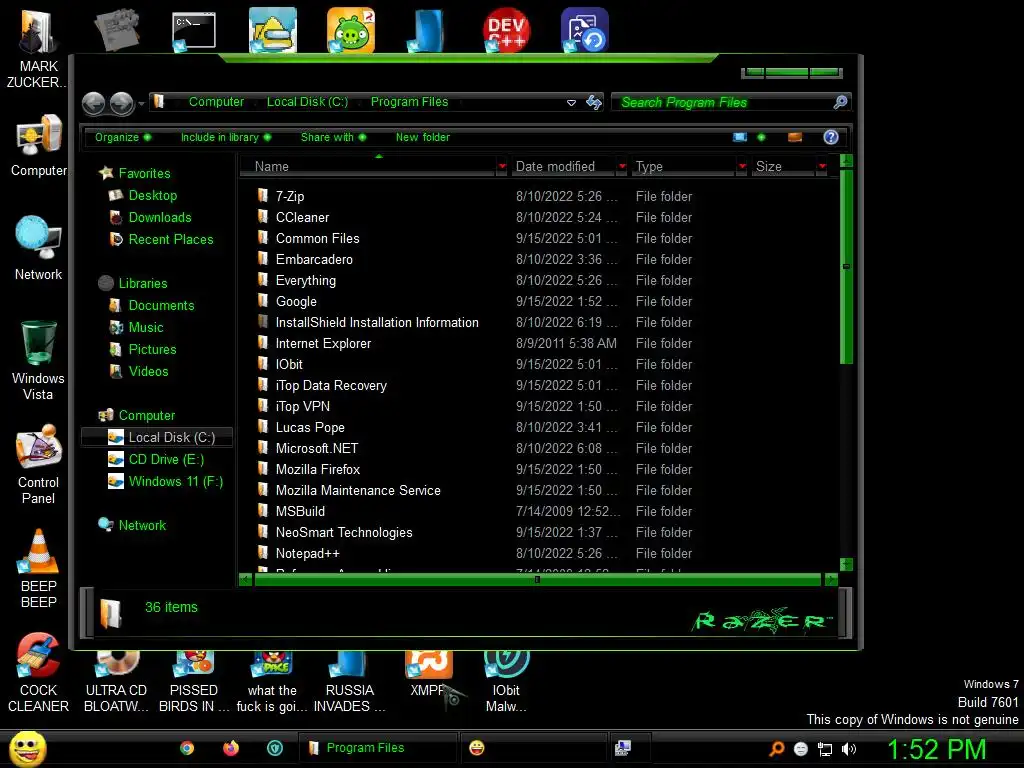The width and height of the screenshot is (1024, 768).
Task: Click the change view icon in toolbar
Action: point(739,137)
